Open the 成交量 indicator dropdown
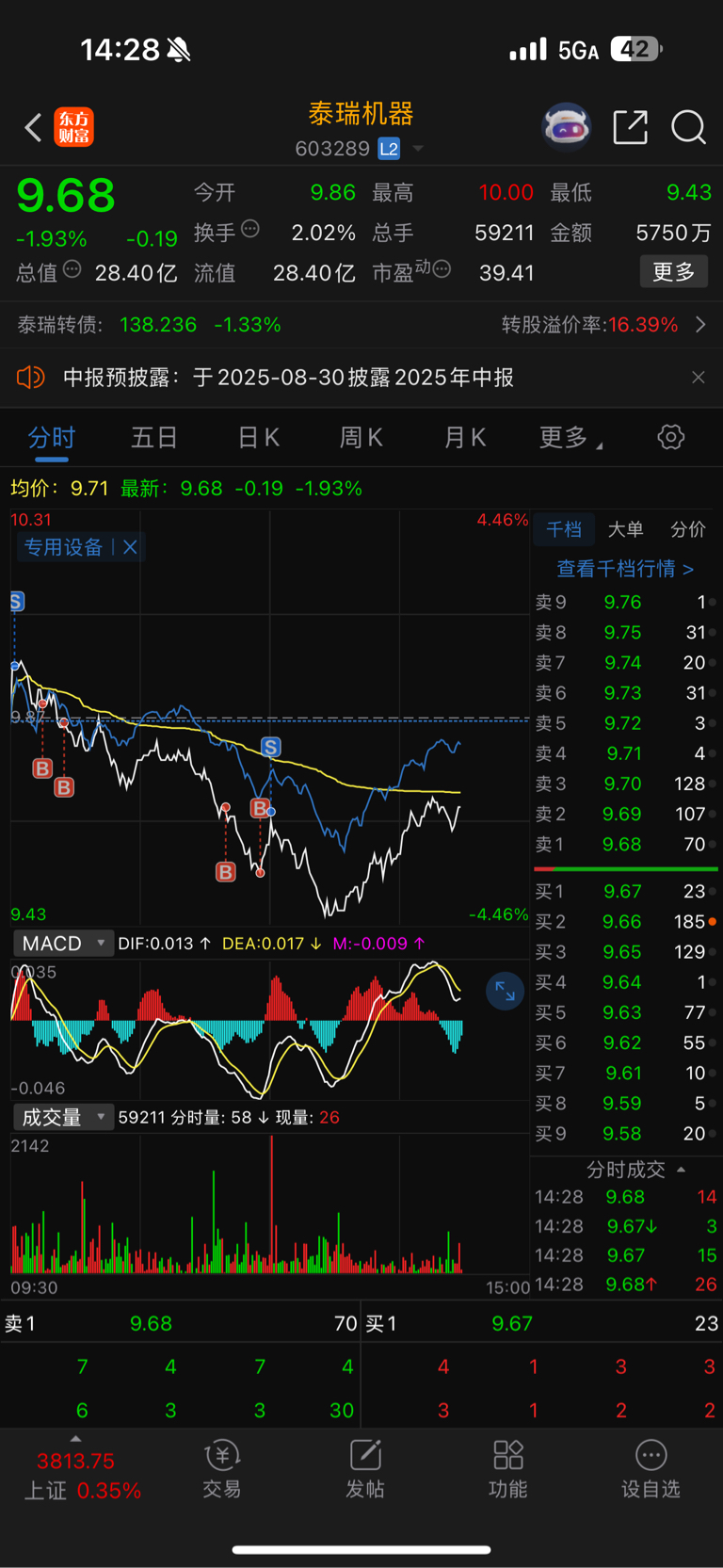 63,1118
